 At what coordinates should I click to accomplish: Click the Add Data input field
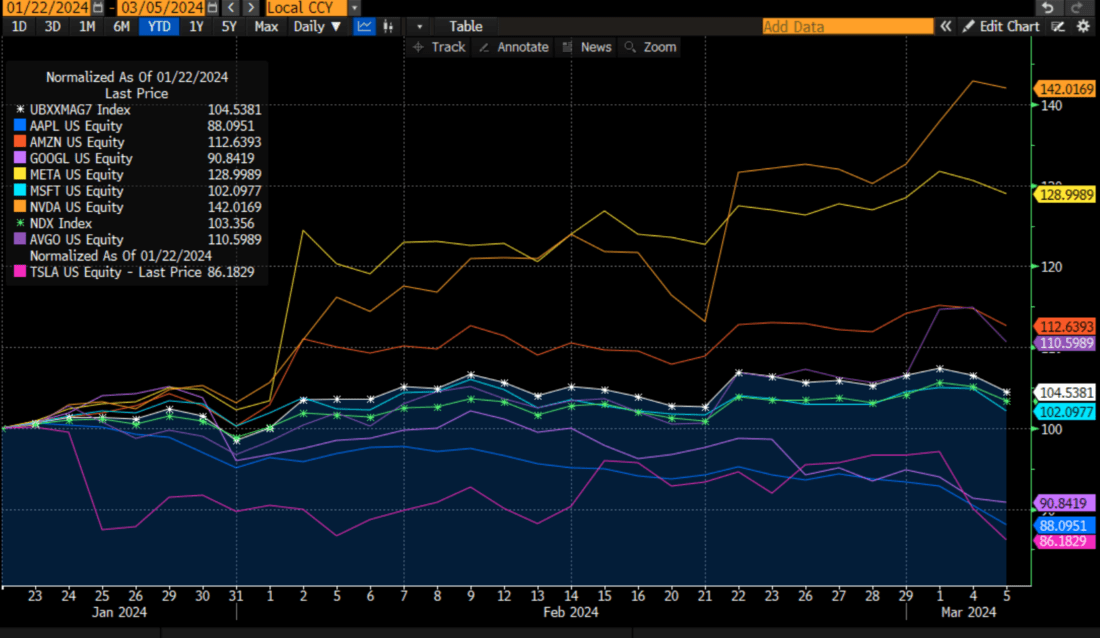847,26
